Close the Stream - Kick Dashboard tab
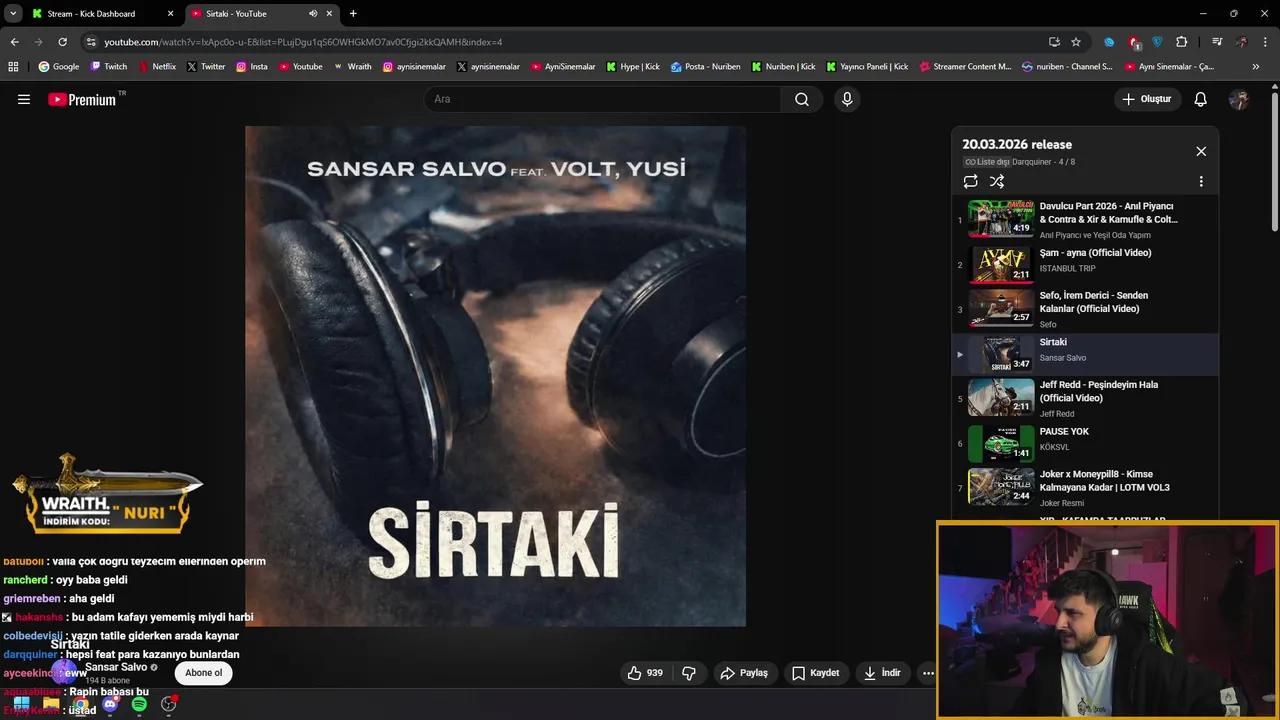This screenshot has width=1280, height=720. 170,14
